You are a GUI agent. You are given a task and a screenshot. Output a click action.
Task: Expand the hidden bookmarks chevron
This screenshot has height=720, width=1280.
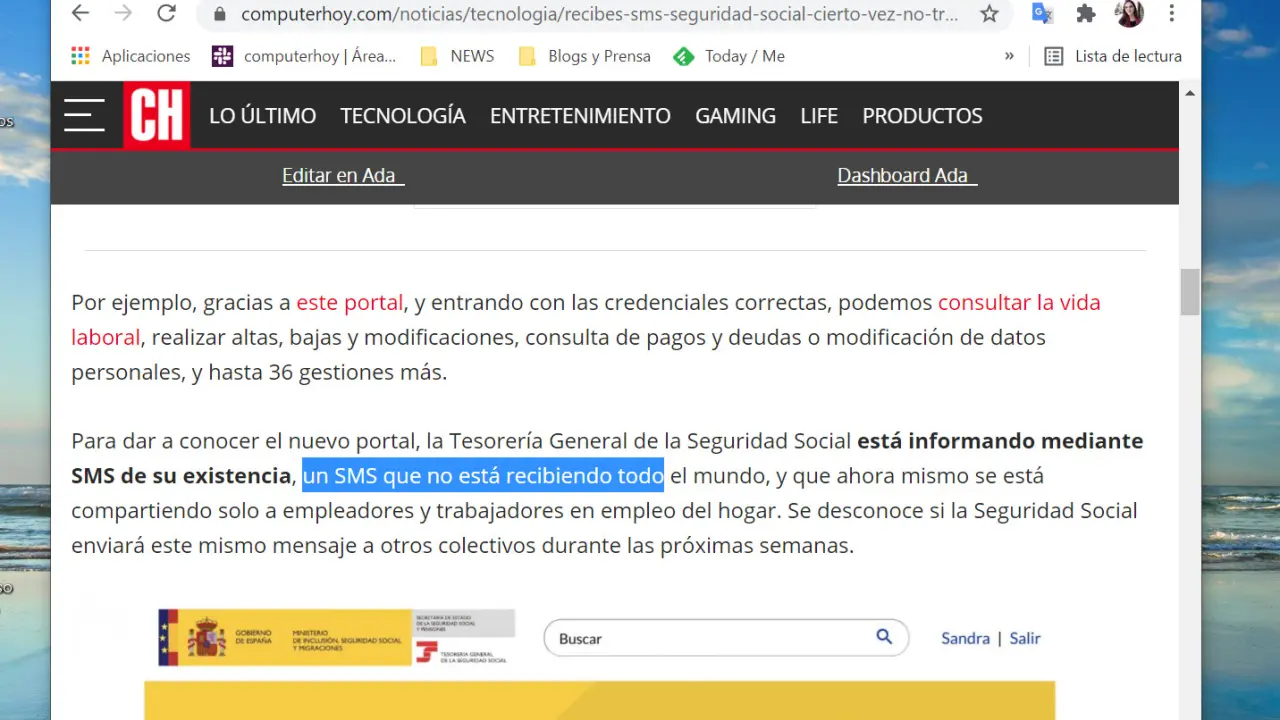click(x=1009, y=56)
